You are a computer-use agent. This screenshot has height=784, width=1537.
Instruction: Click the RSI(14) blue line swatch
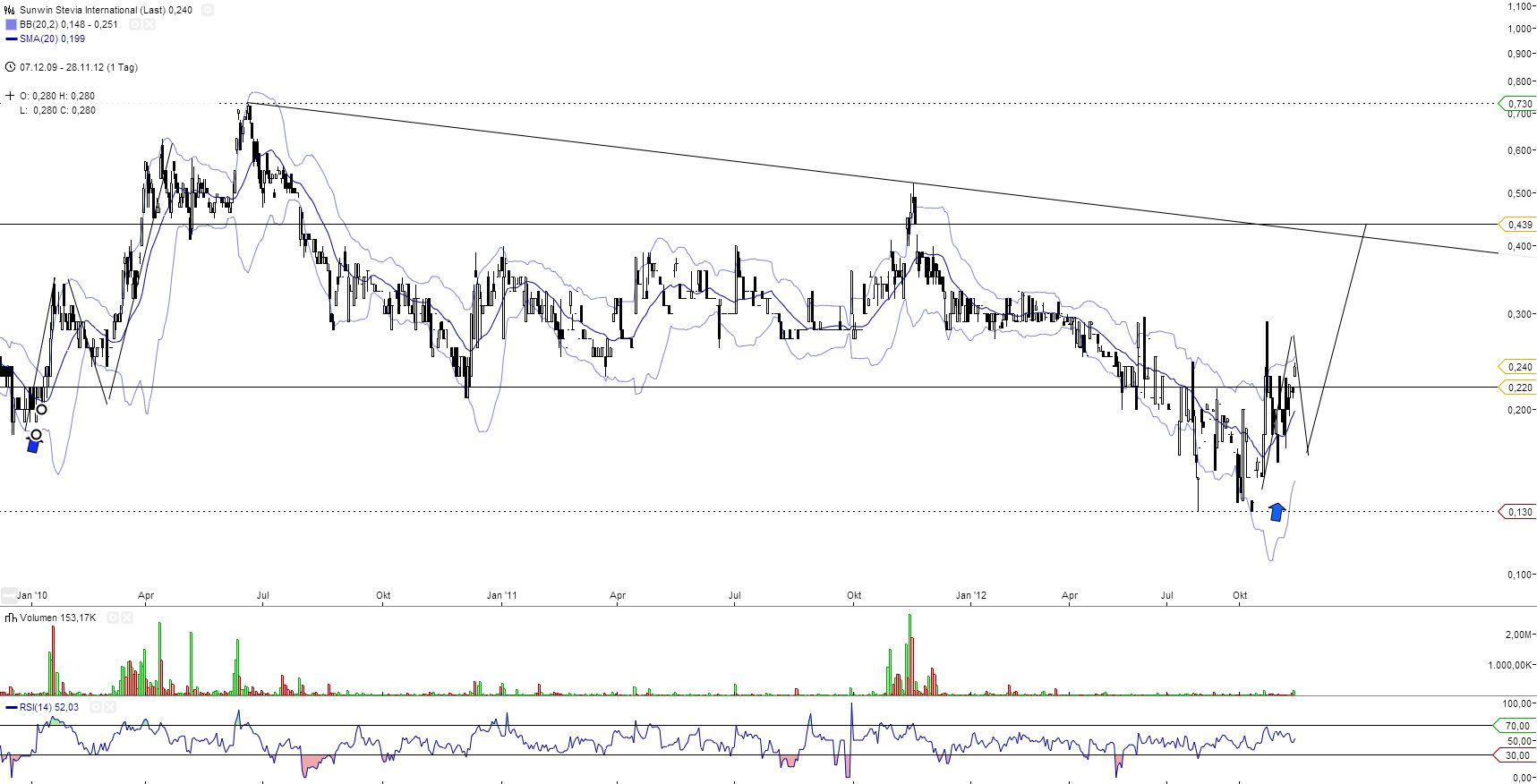coord(11,707)
